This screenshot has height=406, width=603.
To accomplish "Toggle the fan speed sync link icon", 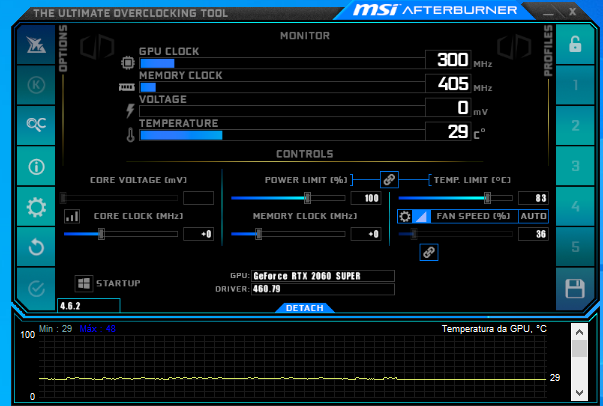I will click(x=429, y=252).
